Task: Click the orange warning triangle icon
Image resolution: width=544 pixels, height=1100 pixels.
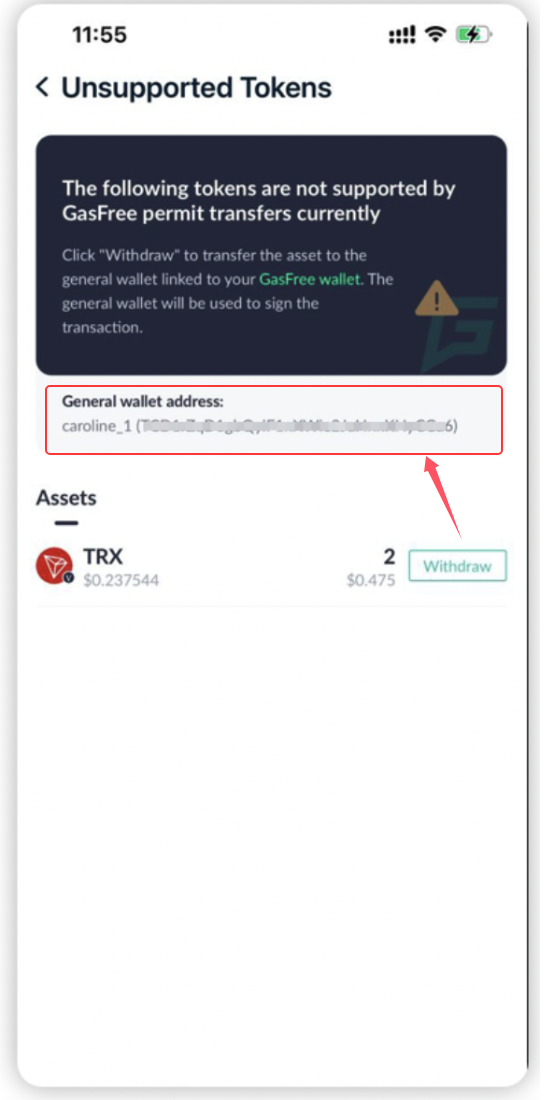Action: (436, 300)
